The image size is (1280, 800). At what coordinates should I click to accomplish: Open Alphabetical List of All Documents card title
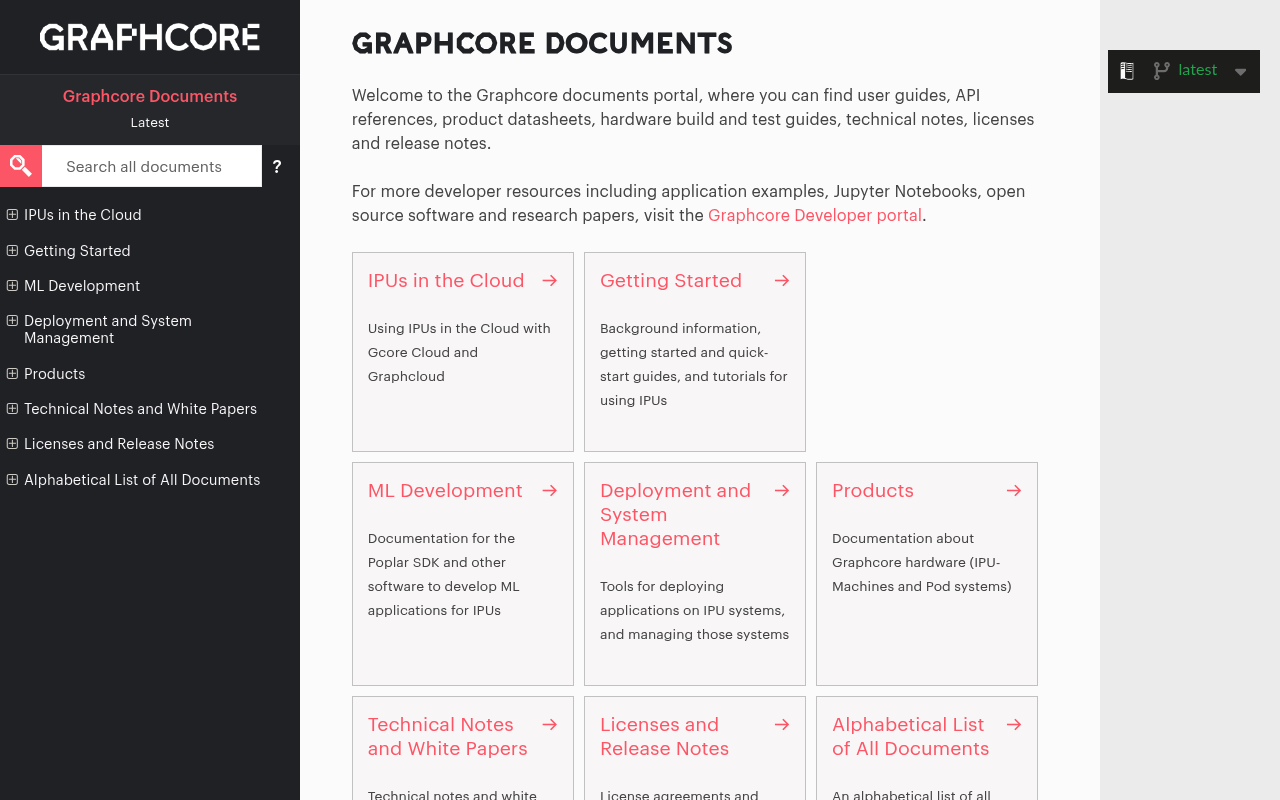[910, 737]
